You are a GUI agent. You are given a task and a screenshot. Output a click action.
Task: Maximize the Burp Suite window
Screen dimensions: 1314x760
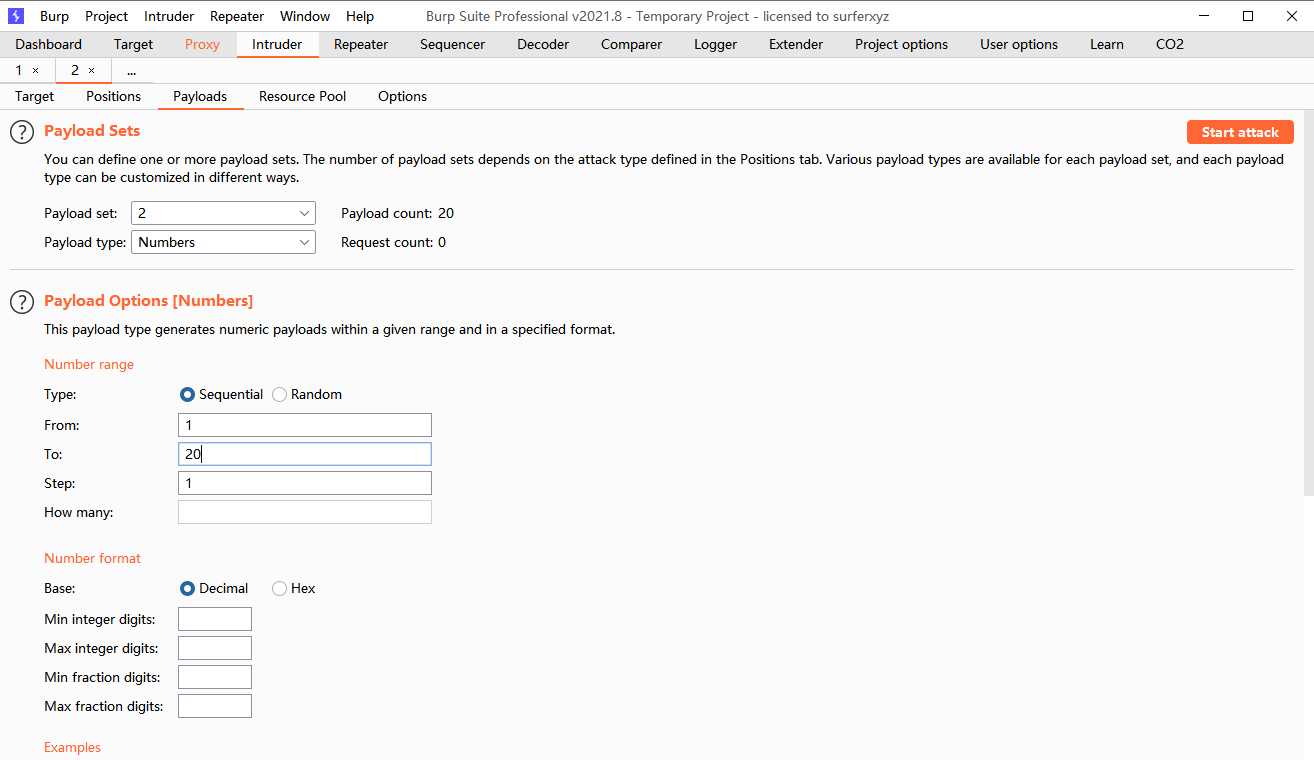coord(1248,16)
